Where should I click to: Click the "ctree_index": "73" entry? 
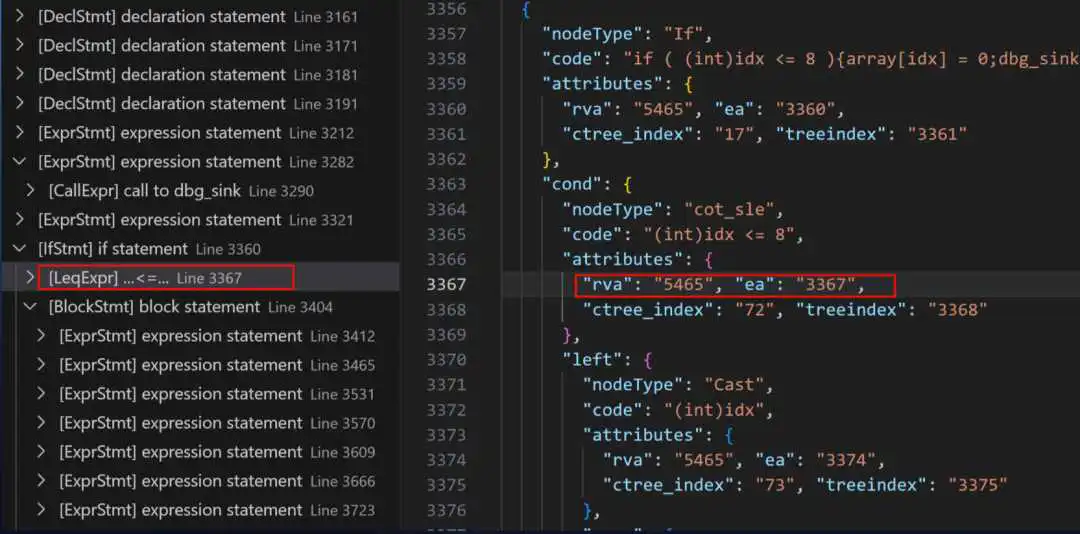coord(700,485)
